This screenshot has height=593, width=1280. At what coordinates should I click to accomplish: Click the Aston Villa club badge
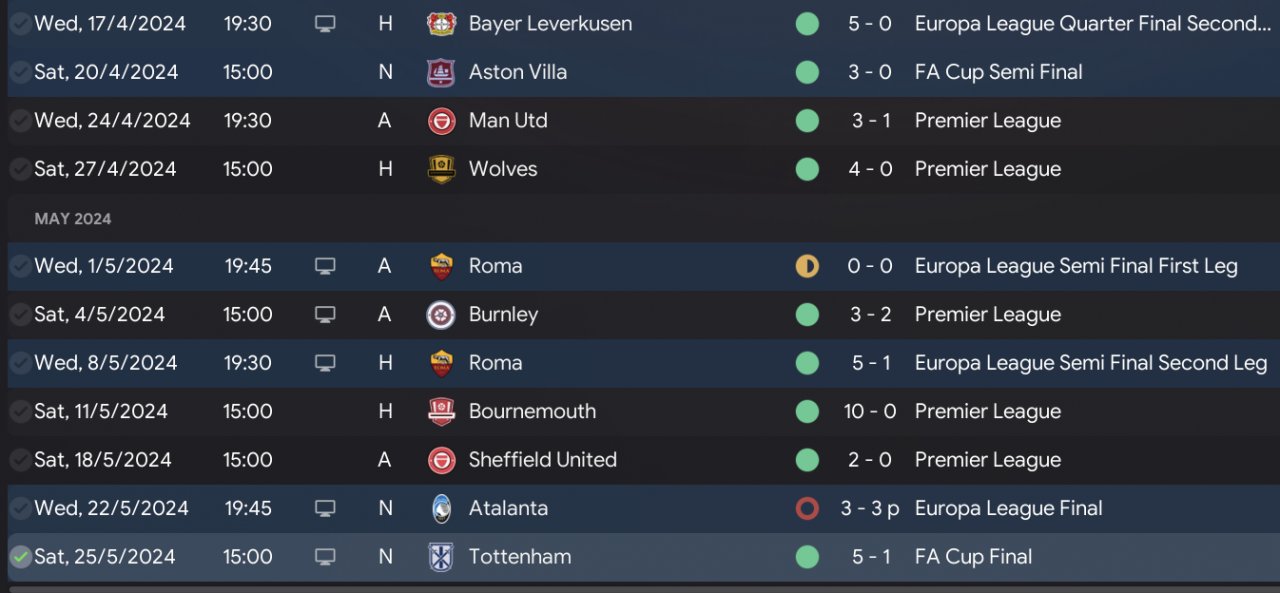point(441,72)
